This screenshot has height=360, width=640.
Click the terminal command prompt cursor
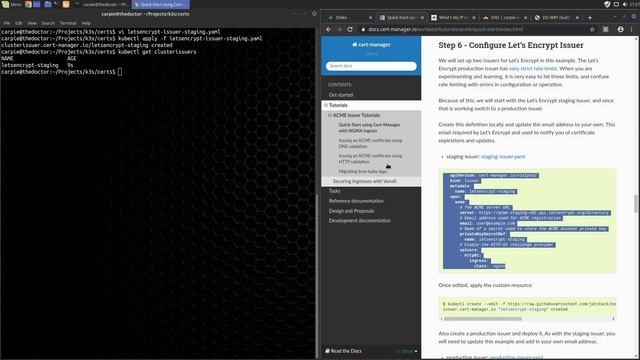tap(120, 72)
